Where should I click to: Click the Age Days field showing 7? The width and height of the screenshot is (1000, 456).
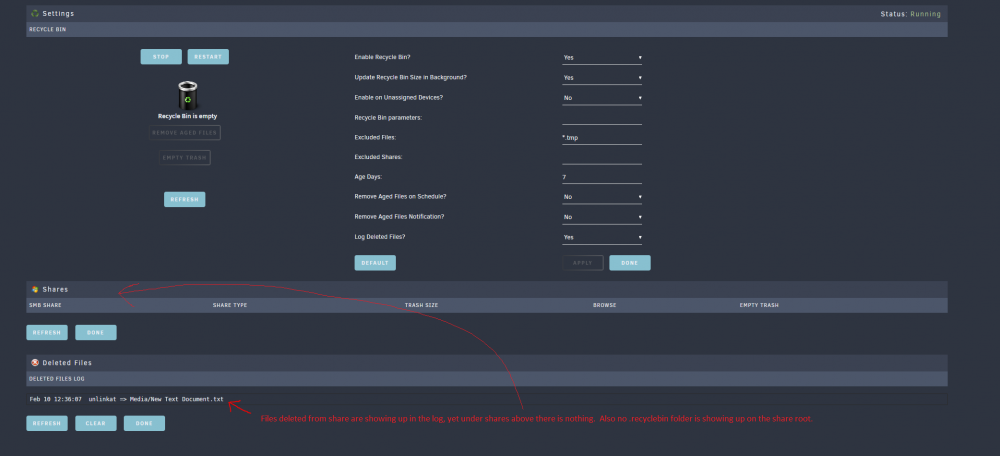pos(602,177)
